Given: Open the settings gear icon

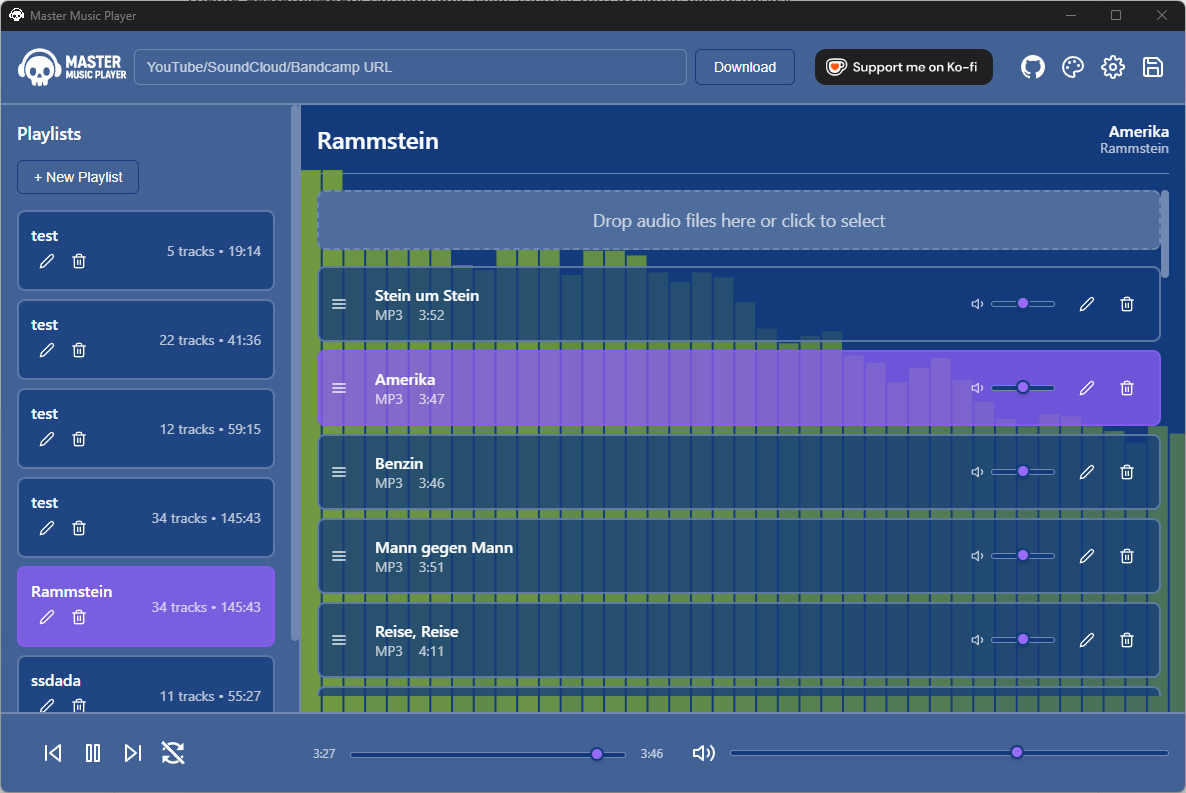Looking at the screenshot, I should [1113, 67].
